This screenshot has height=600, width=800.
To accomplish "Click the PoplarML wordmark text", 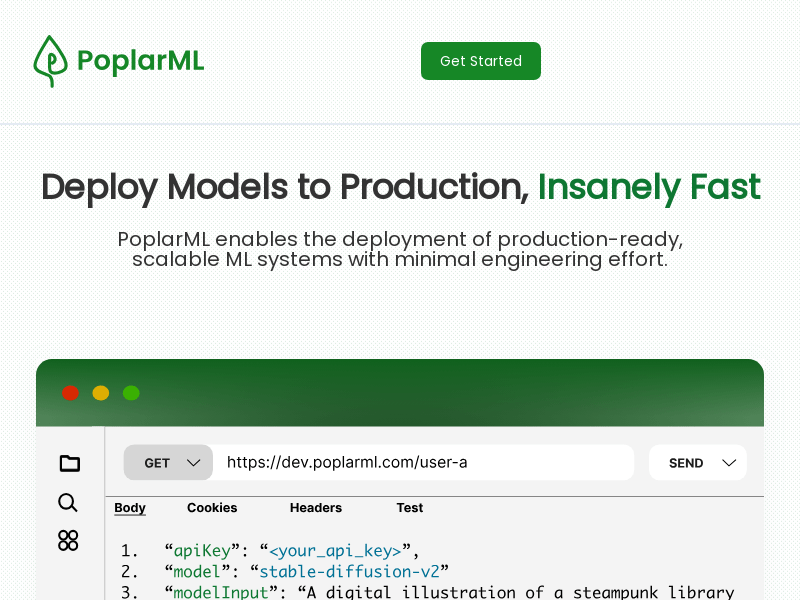I will pyautogui.click(x=140, y=61).
